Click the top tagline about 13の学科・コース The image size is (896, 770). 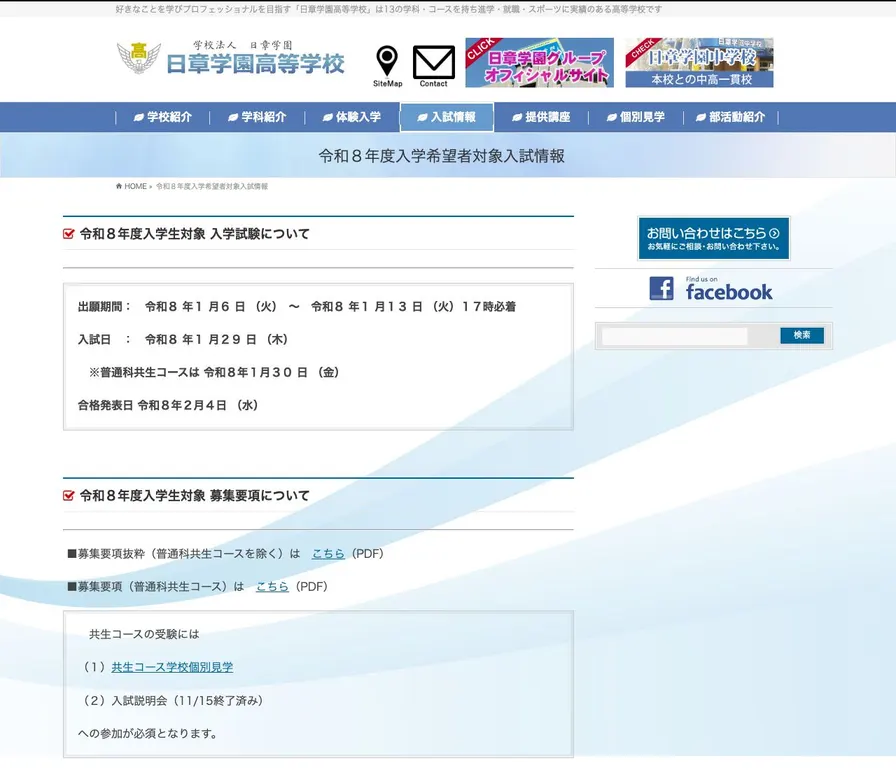[x=389, y=9]
